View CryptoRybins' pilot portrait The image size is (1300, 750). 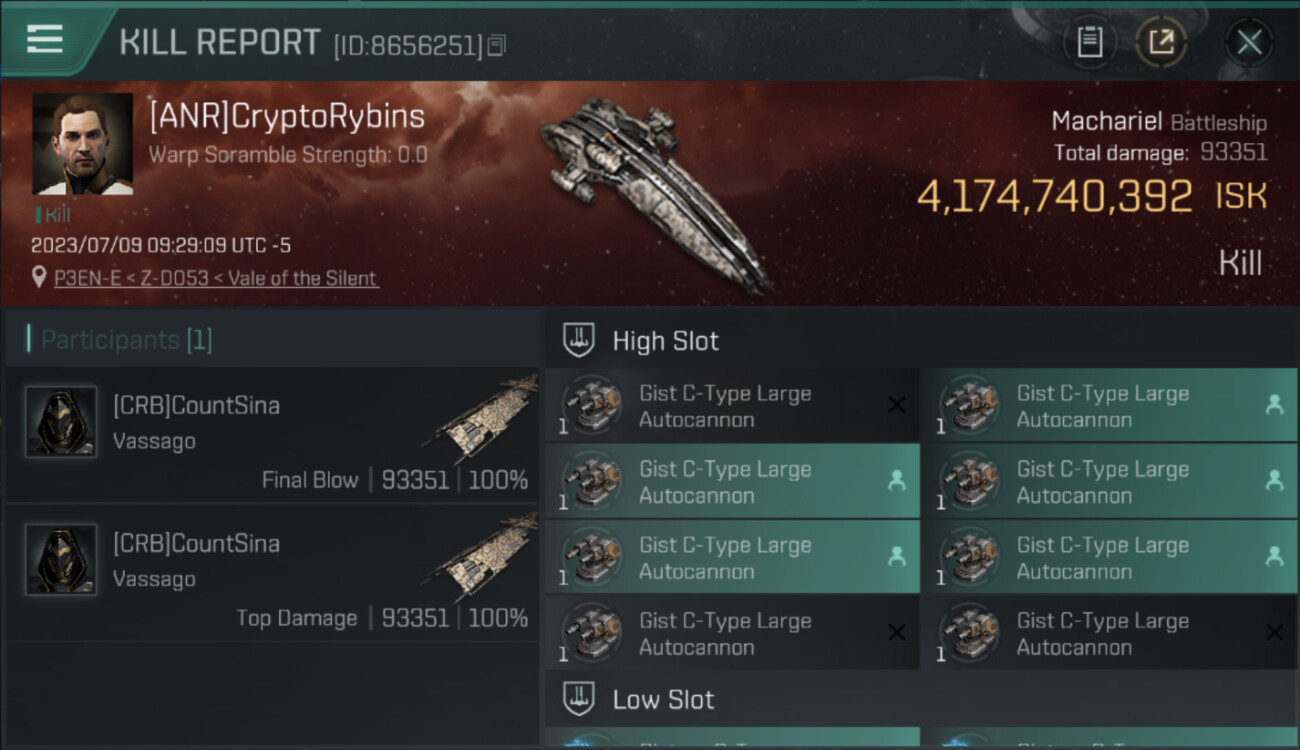83,144
